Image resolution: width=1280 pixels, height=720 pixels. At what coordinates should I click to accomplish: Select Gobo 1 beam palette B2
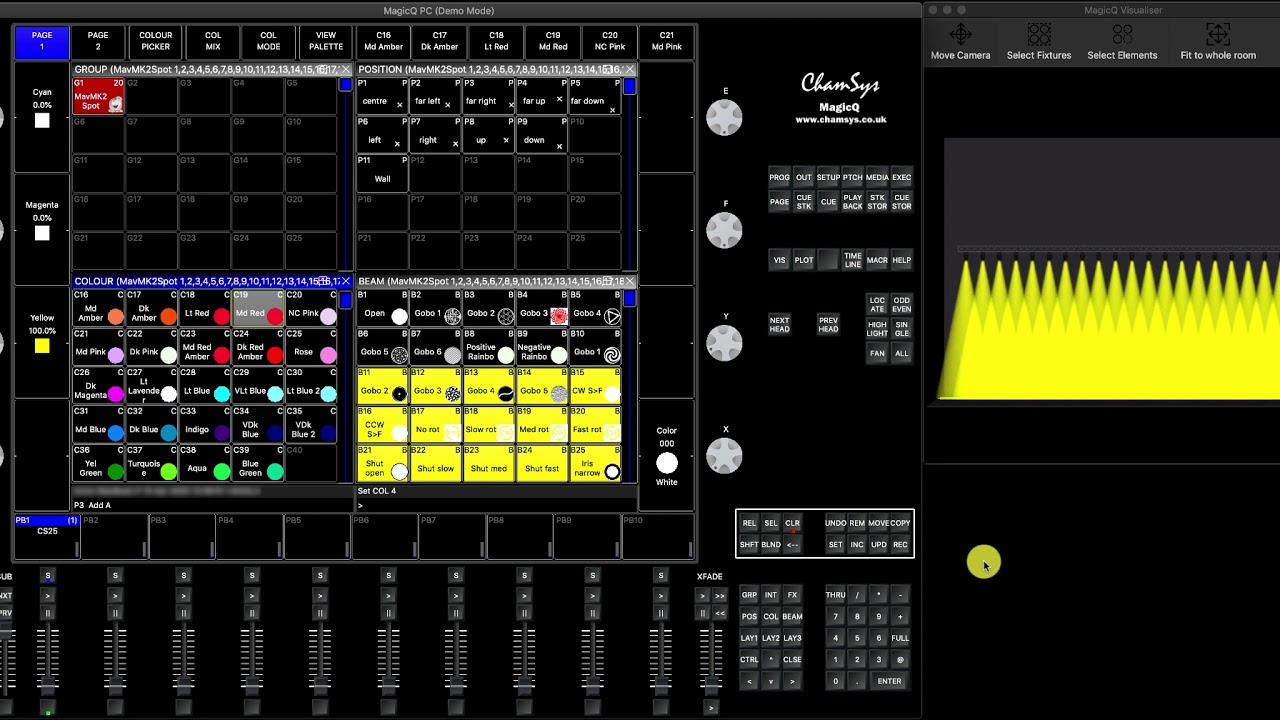point(436,309)
